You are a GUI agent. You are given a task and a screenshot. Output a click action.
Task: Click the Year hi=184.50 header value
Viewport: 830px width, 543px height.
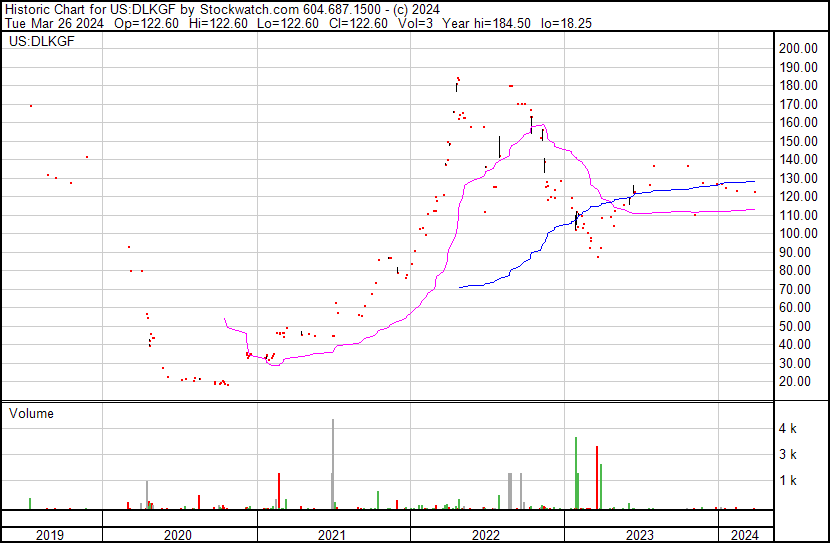point(486,23)
